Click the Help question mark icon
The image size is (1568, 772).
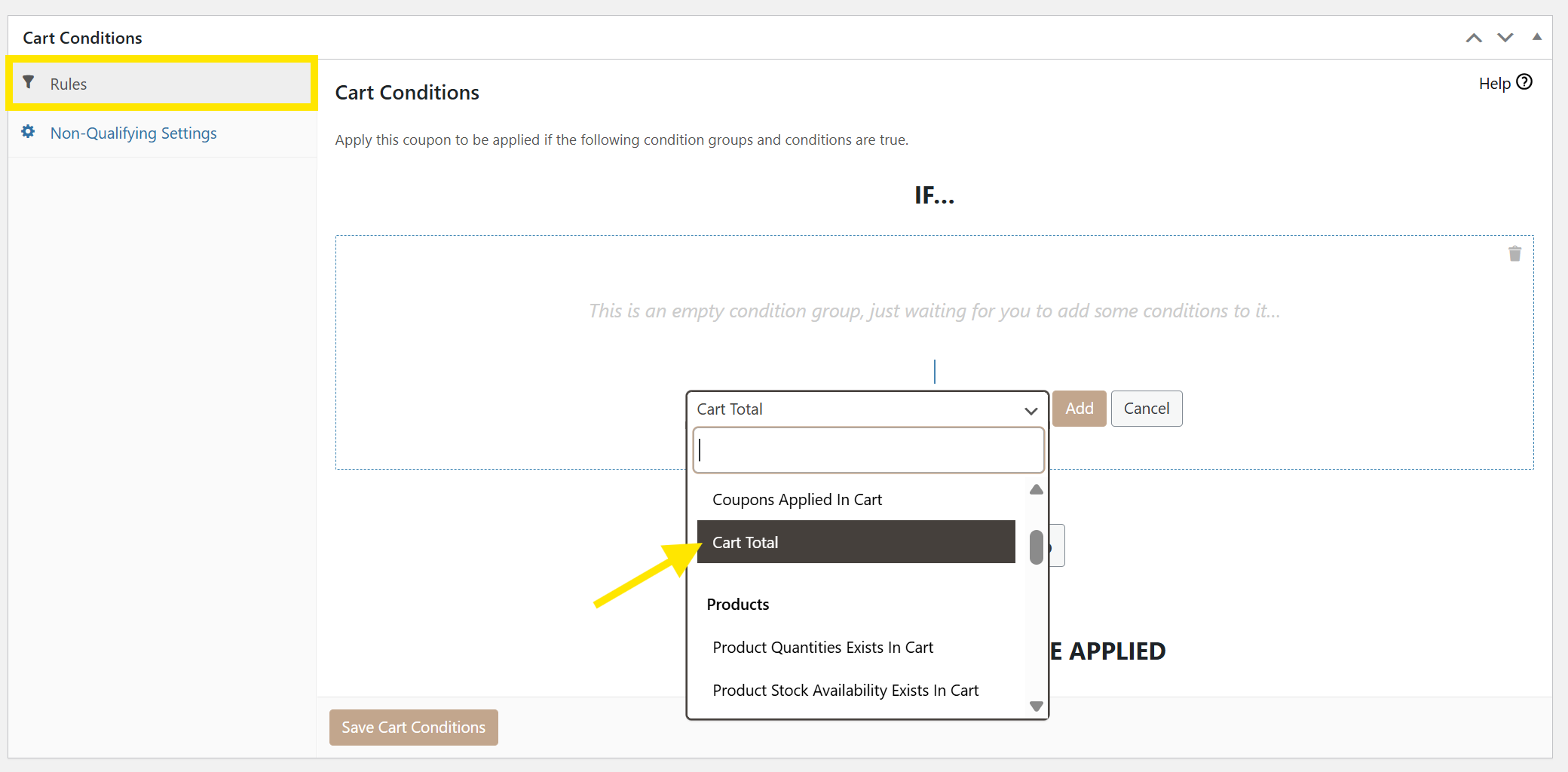[1525, 82]
